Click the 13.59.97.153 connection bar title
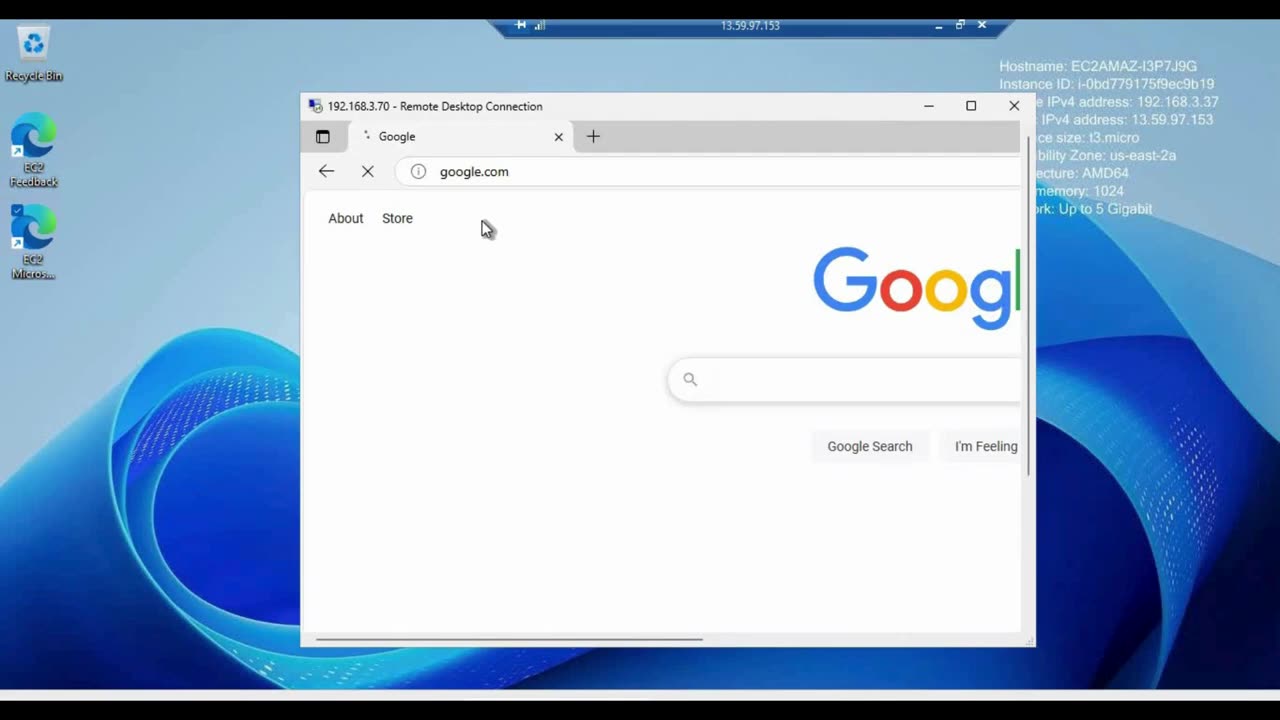 tap(750, 26)
